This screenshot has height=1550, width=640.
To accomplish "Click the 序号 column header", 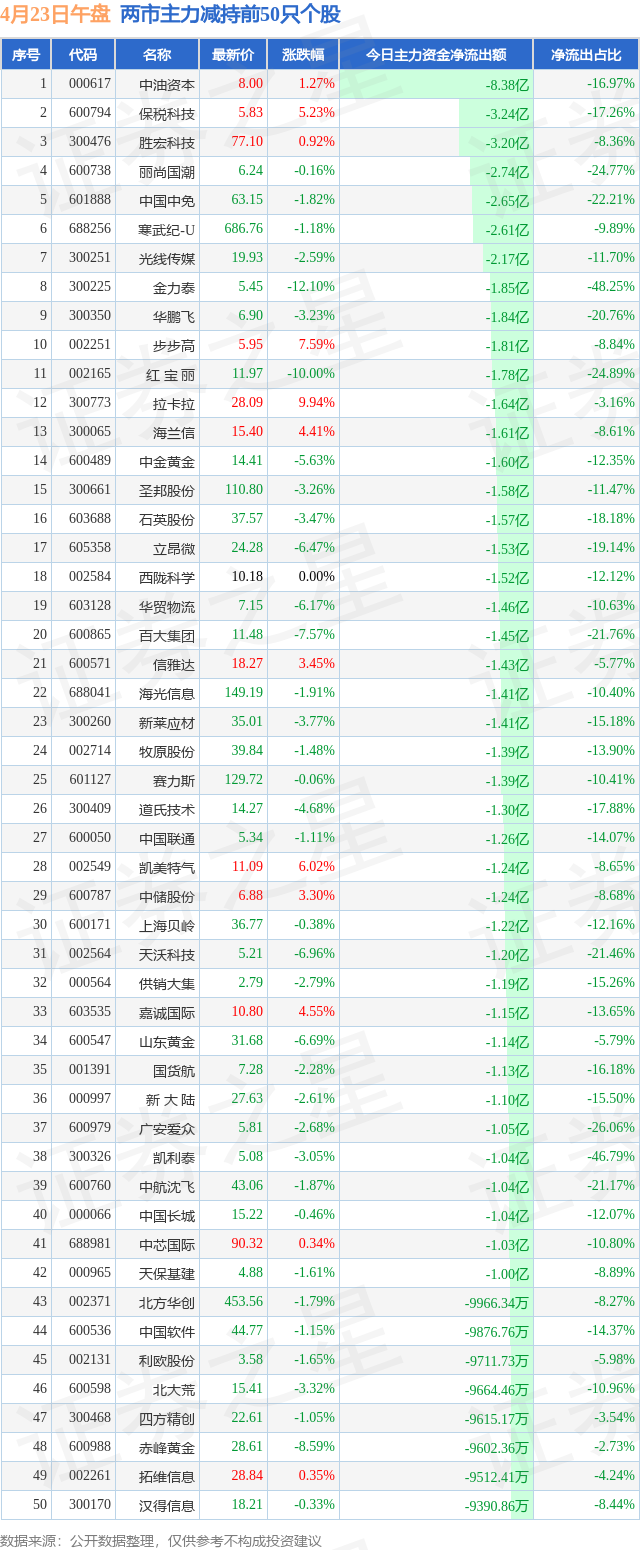I will pos(26,55).
